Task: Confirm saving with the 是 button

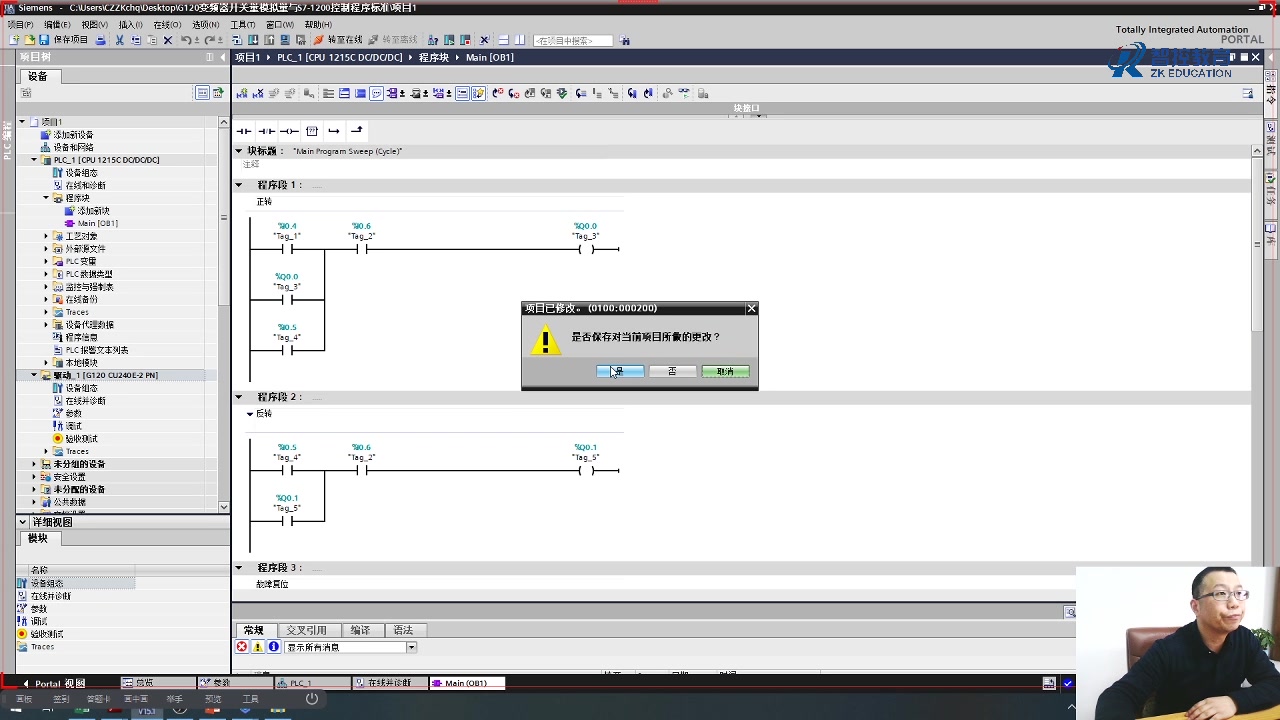Action: click(x=620, y=371)
